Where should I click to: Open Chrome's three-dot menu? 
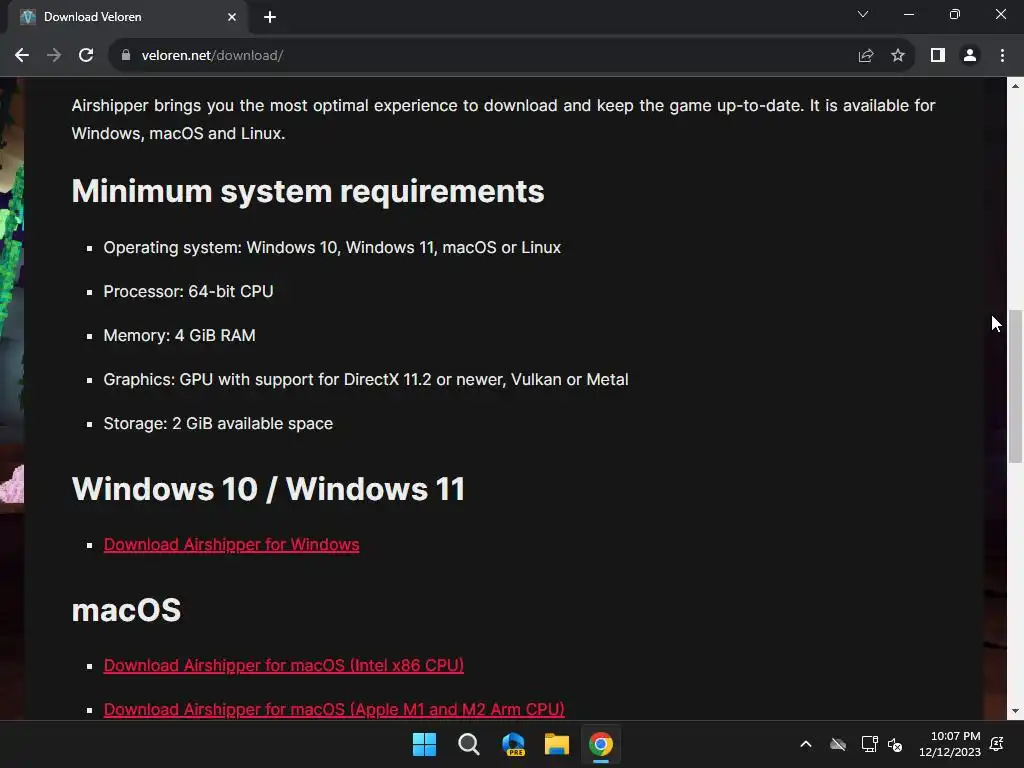coord(1002,56)
